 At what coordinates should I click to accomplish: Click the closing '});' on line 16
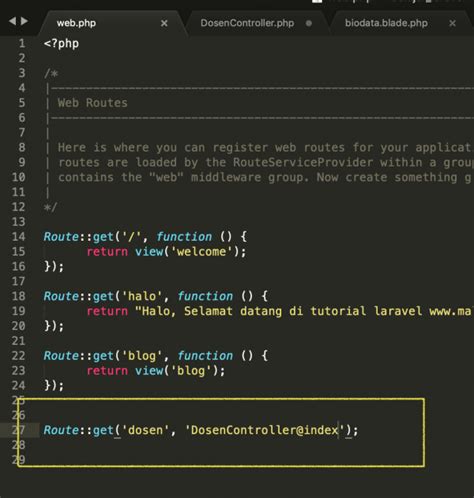(54, 266)
